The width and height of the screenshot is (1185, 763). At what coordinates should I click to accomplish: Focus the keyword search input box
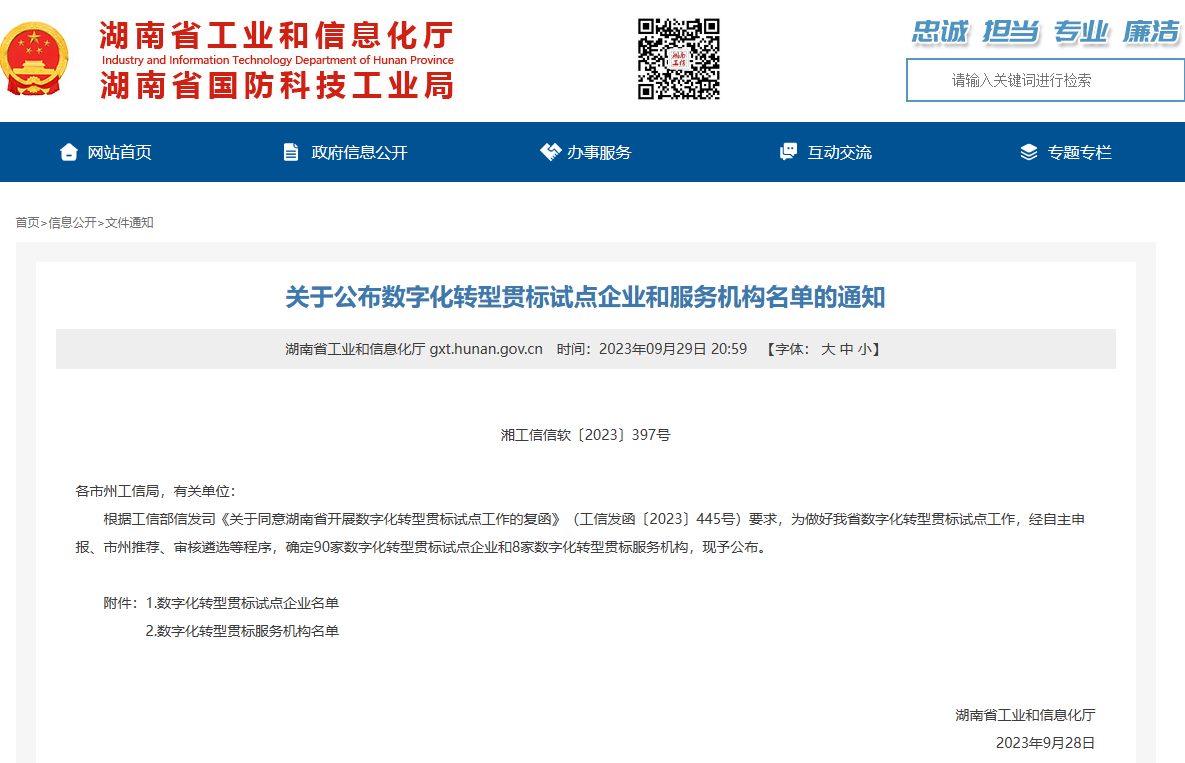(1044, 80)
